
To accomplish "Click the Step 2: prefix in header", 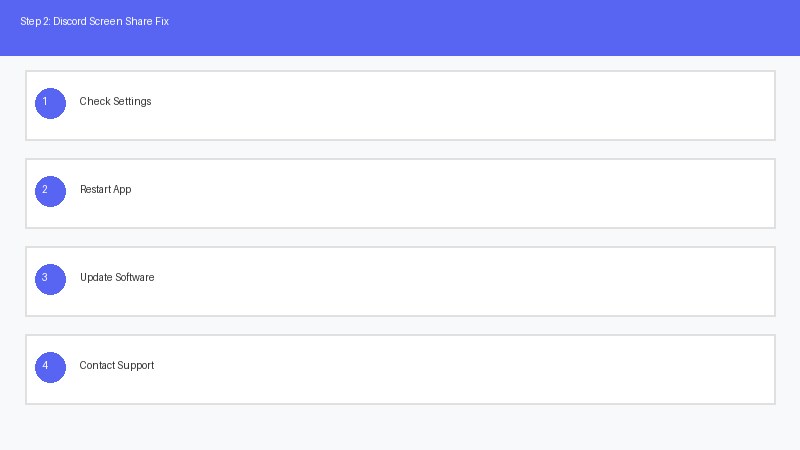I will coord(35,22).
